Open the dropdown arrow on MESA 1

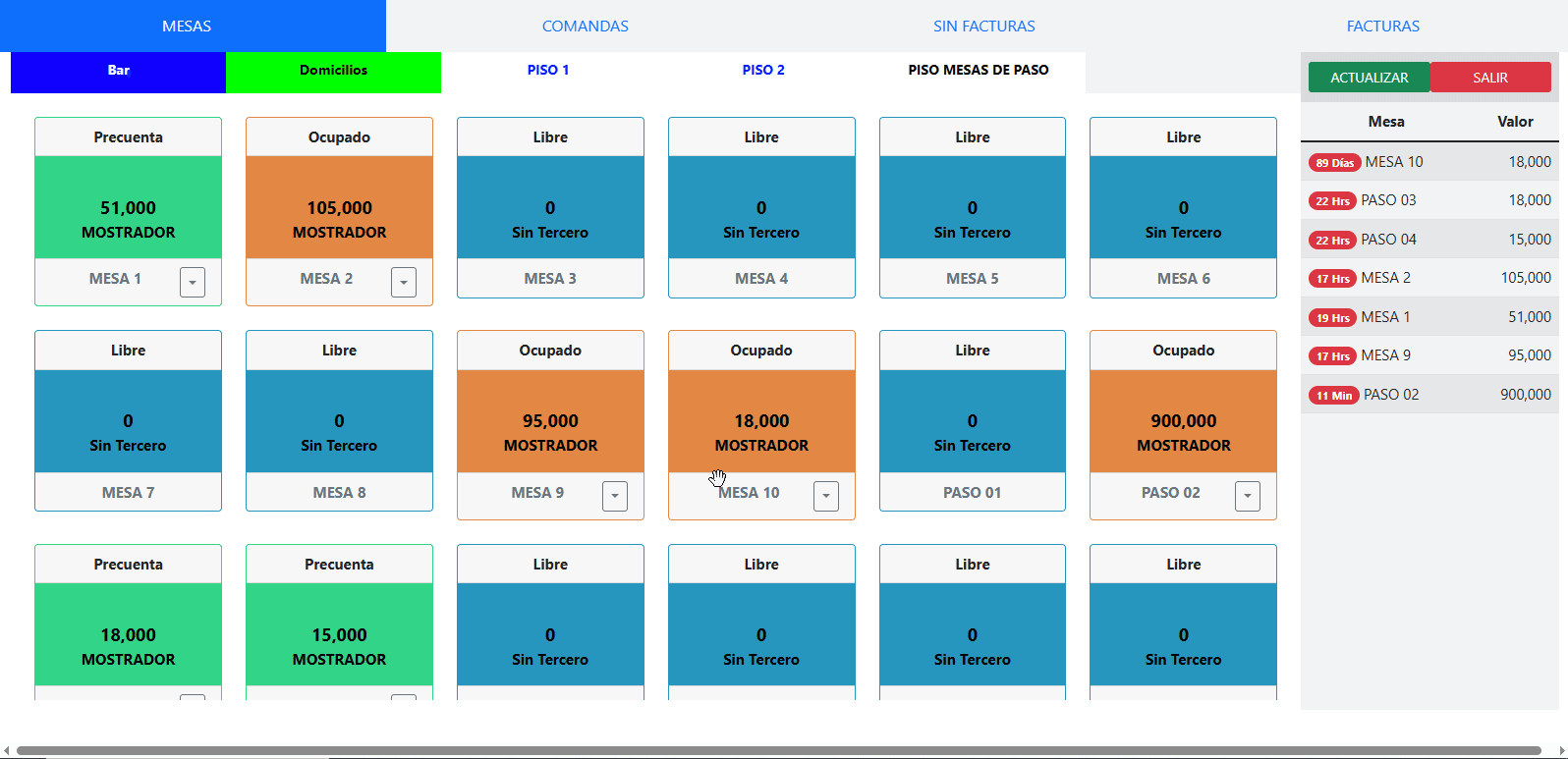click(x=193, y=282)
